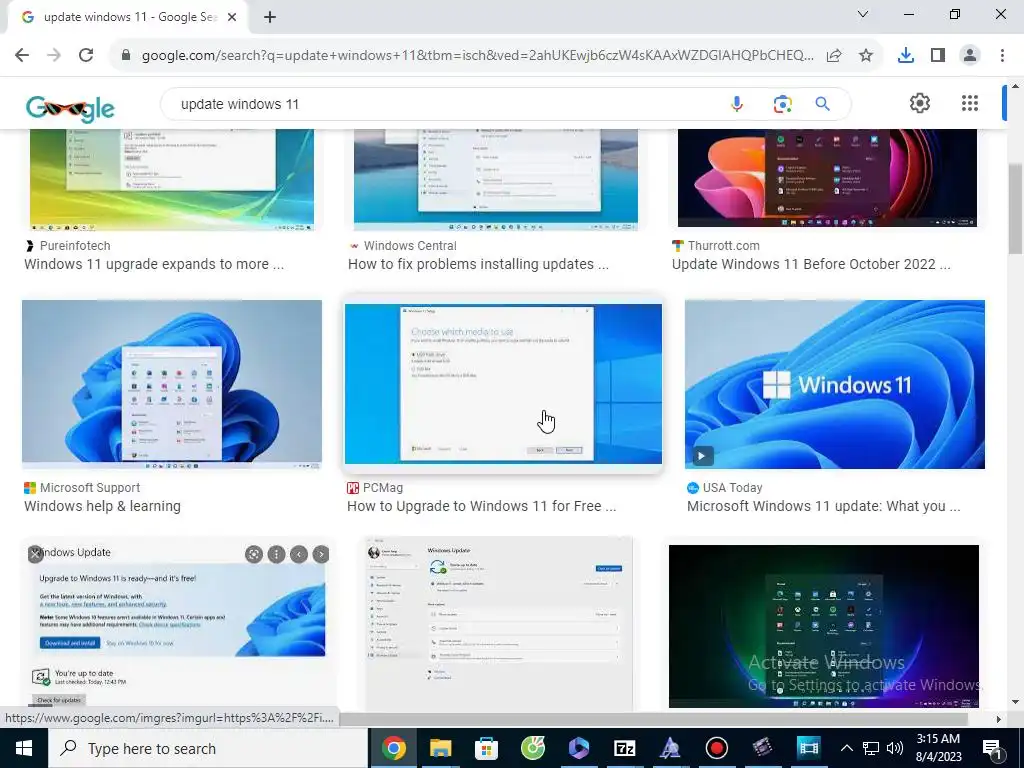Screen dimensions: 1024x768
Task: Click 'How to Upgrade to Windows 11 for Free ...'
Action: pyautogui.click(x=481, y=506)
